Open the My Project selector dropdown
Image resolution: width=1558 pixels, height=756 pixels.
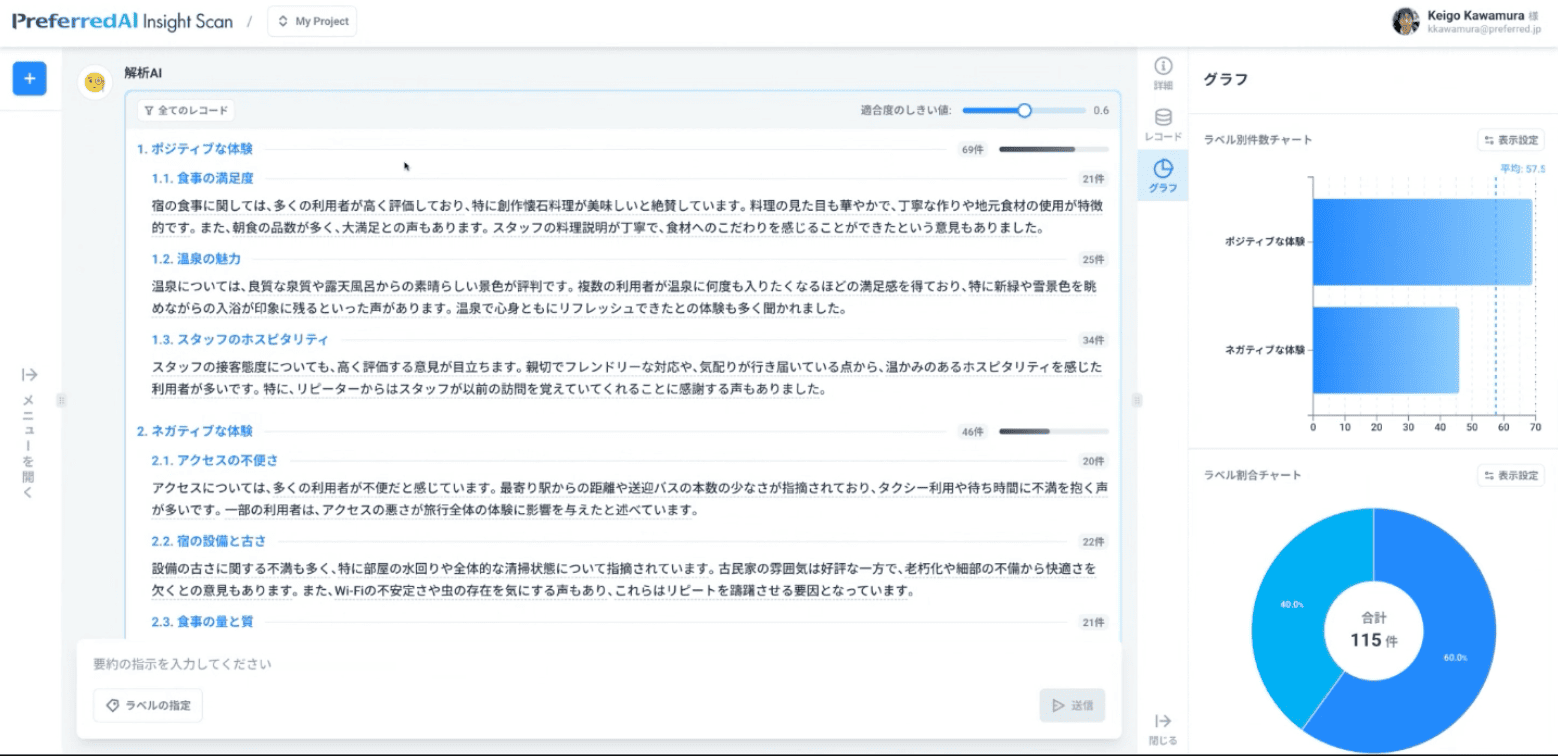coord(311,21)
